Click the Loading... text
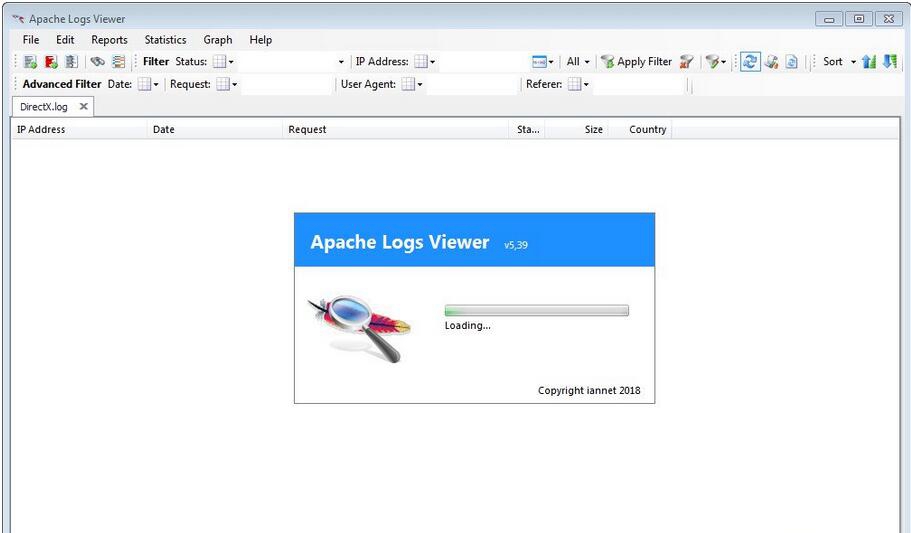Screen dimensions: 911x533 pos(468,325)
